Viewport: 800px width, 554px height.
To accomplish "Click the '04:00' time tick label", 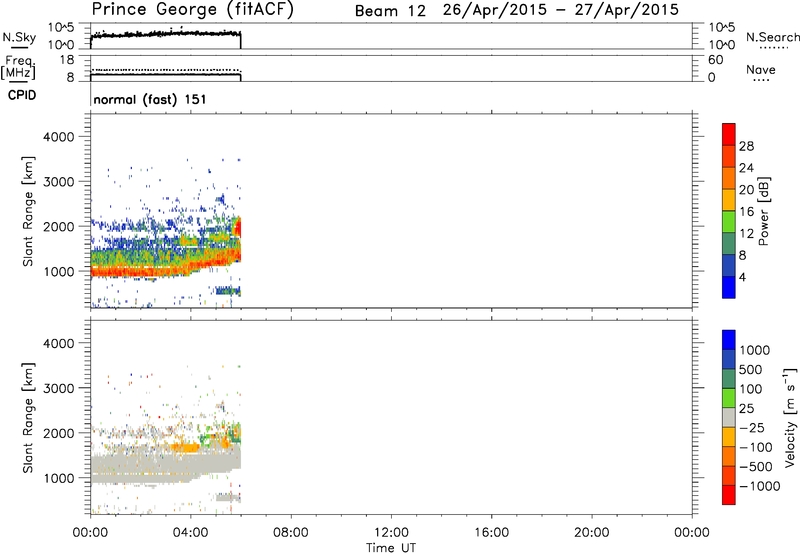I will (x=190, y=533).
